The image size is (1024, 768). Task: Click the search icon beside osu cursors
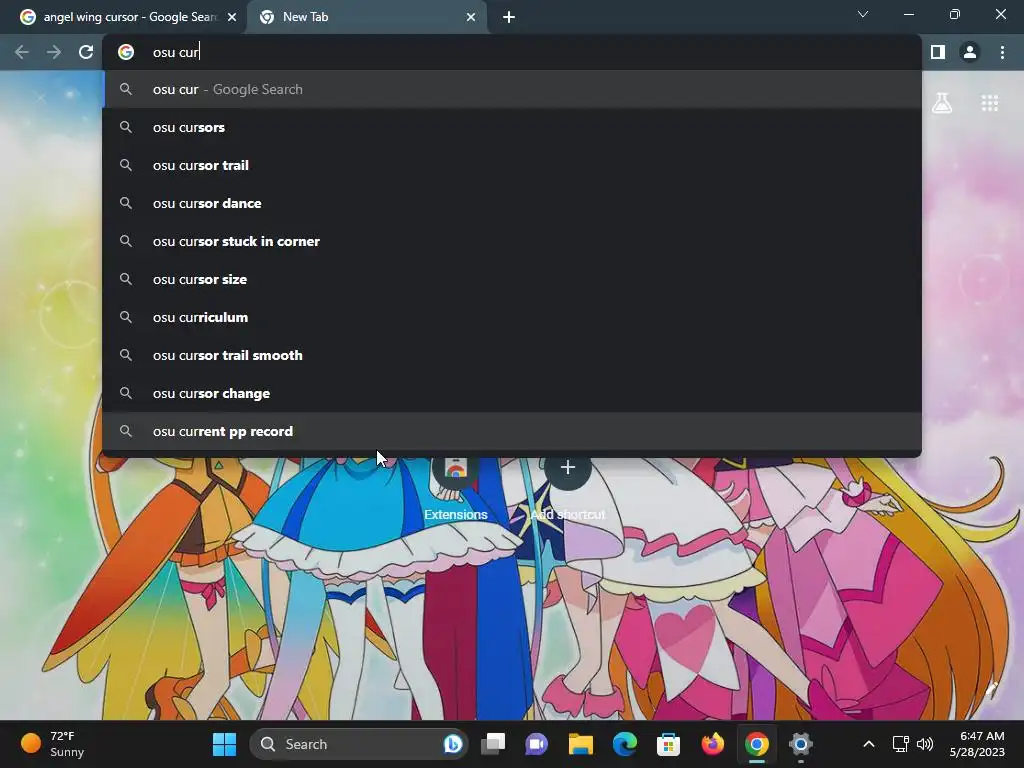(126, 127)
